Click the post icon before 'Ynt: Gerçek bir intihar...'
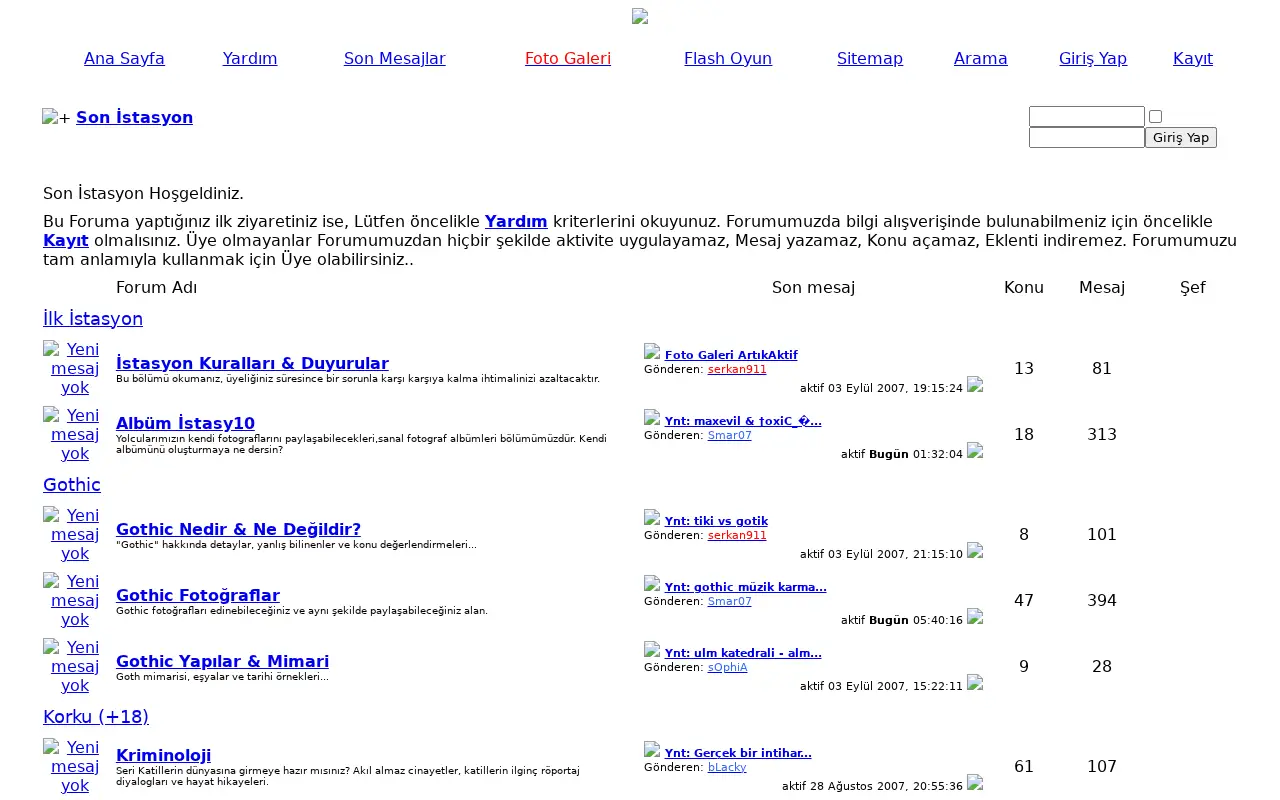The width and height of the screenshot is (1280, 800). coord(652,750)
